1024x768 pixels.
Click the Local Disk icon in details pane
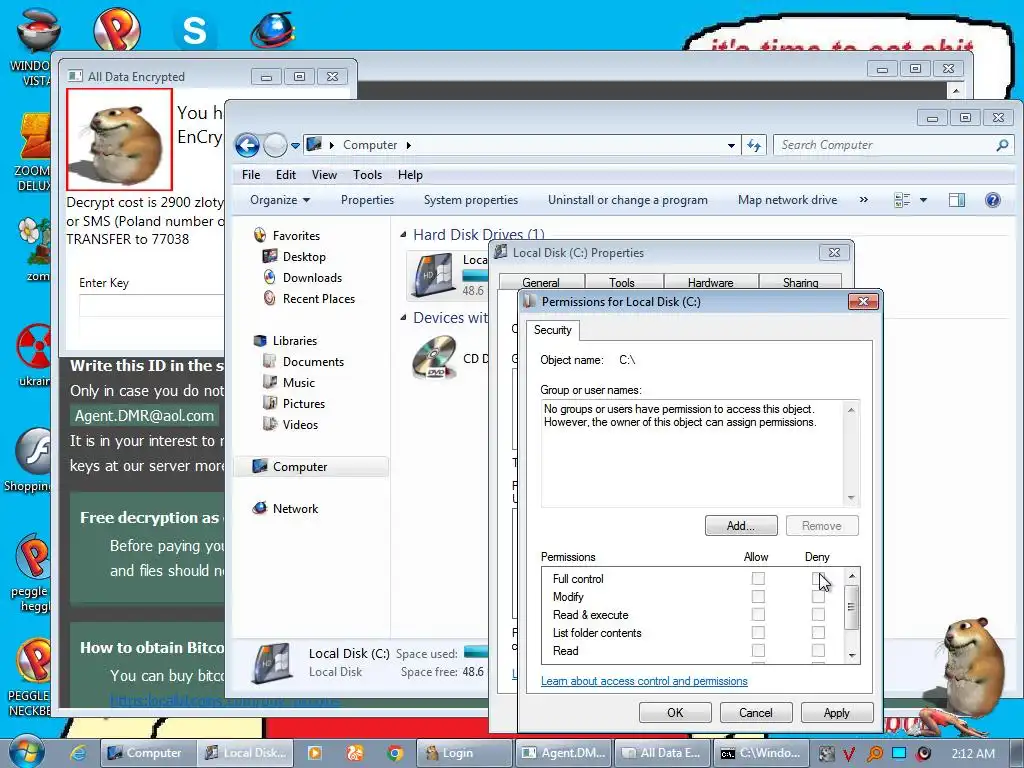pos(272,662)
